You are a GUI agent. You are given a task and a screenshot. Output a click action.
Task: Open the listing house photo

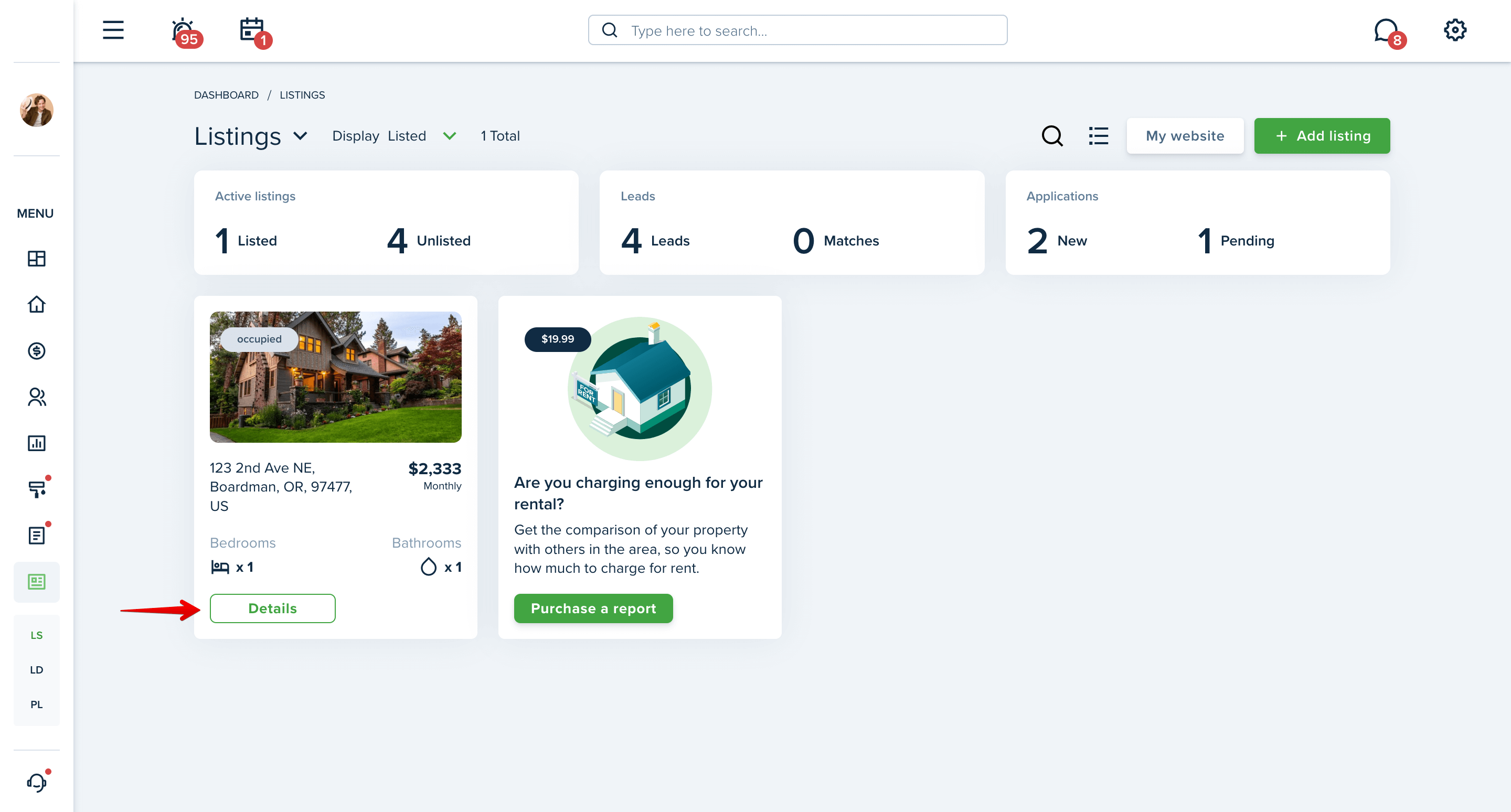336,377
